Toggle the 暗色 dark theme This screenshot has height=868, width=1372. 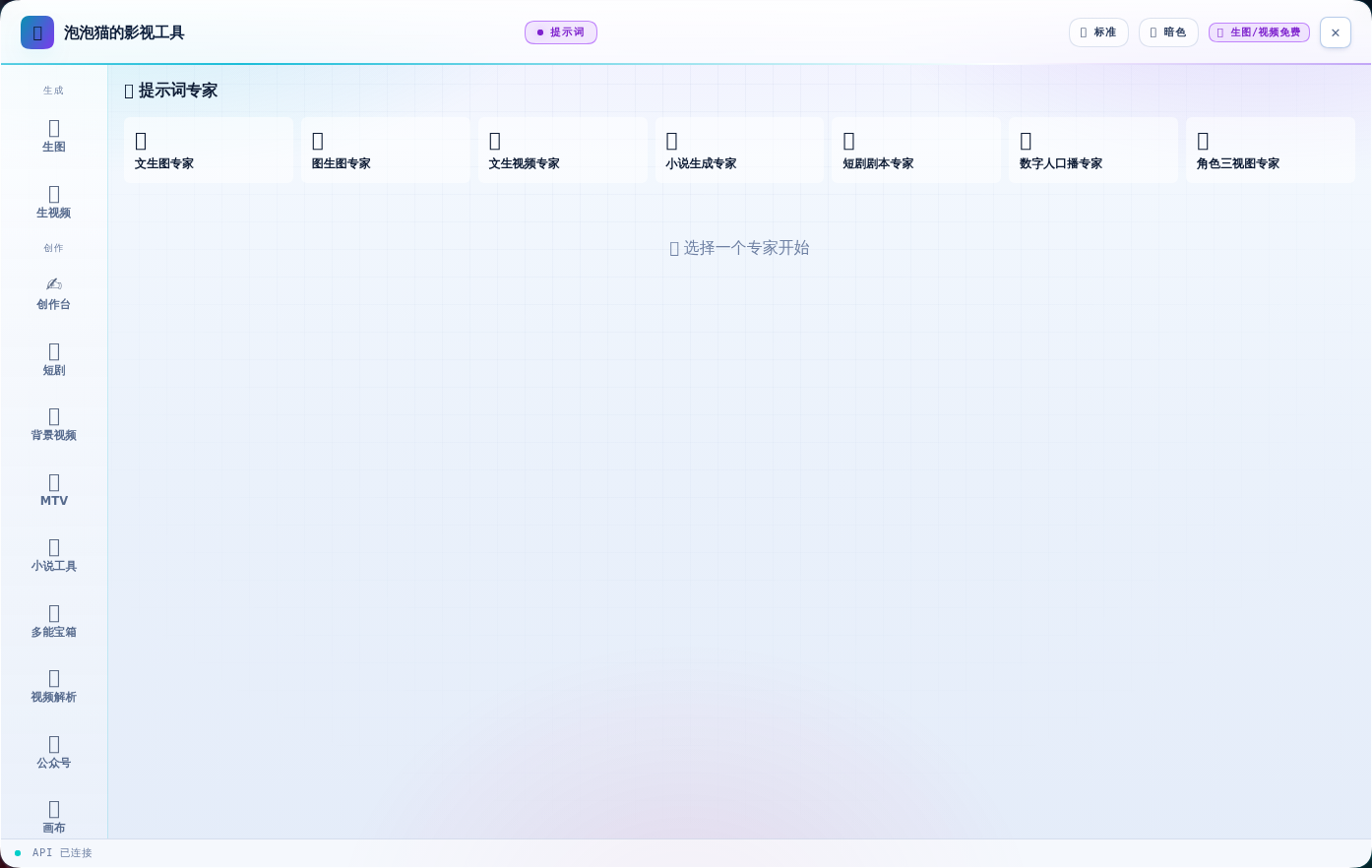(x=1168, y=32)
